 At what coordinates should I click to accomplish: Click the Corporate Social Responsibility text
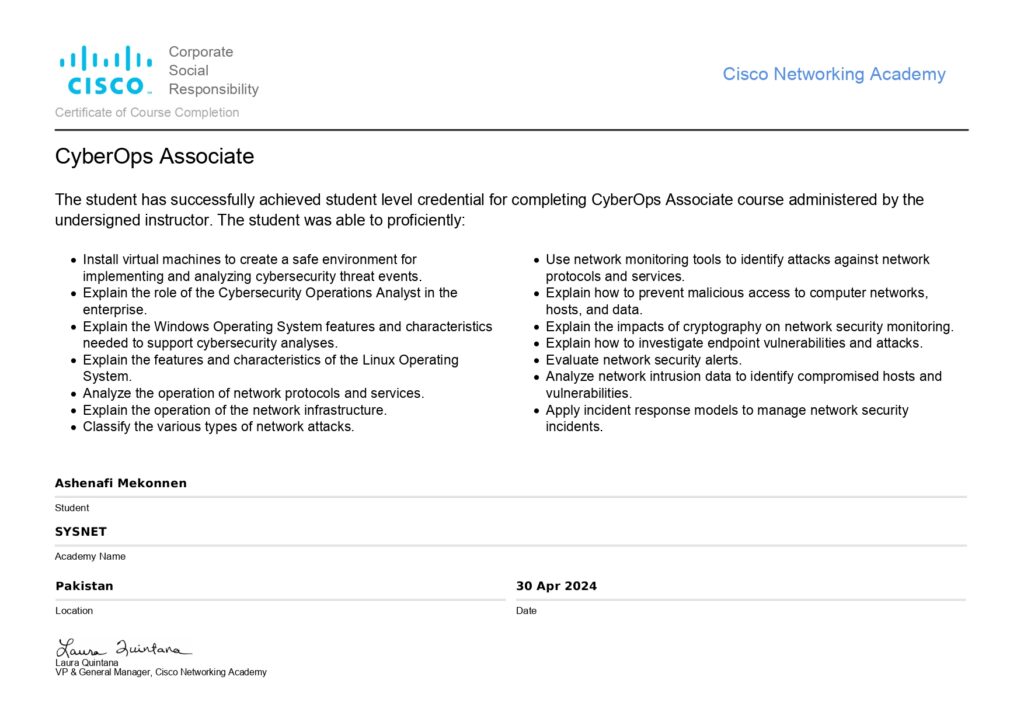pyautogui.click(x=213, y=70)
